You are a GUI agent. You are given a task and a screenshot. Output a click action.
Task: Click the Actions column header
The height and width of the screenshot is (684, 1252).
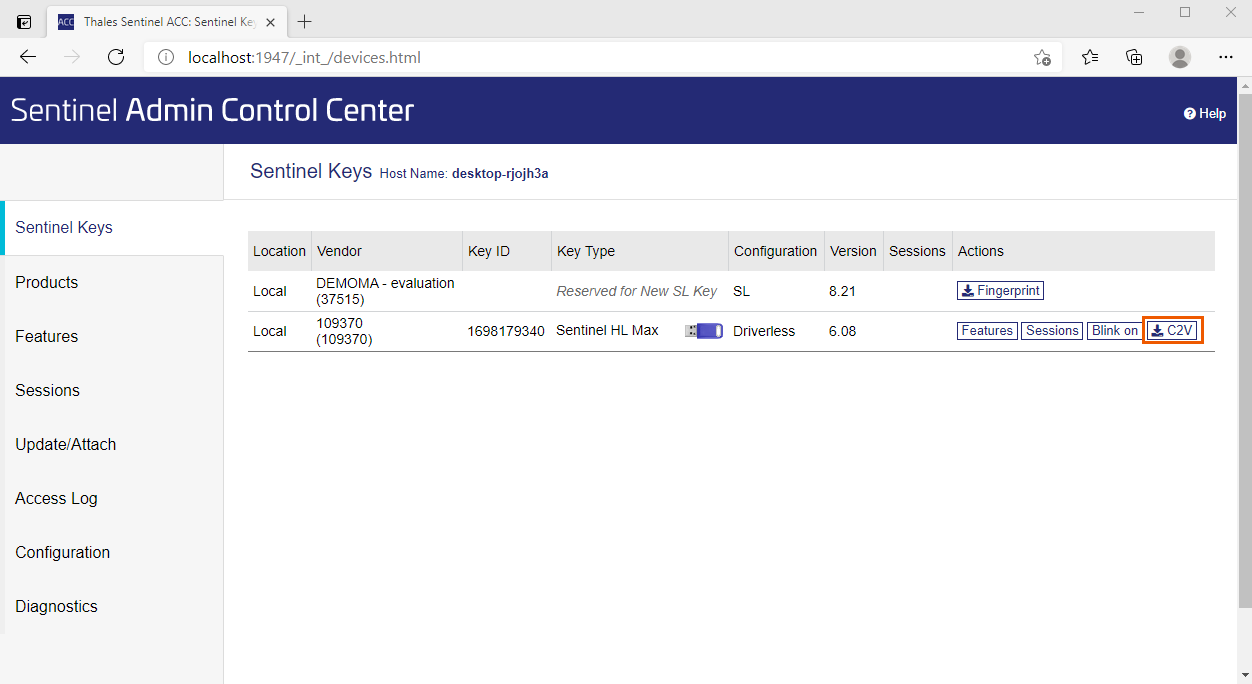coord(1083,251)
